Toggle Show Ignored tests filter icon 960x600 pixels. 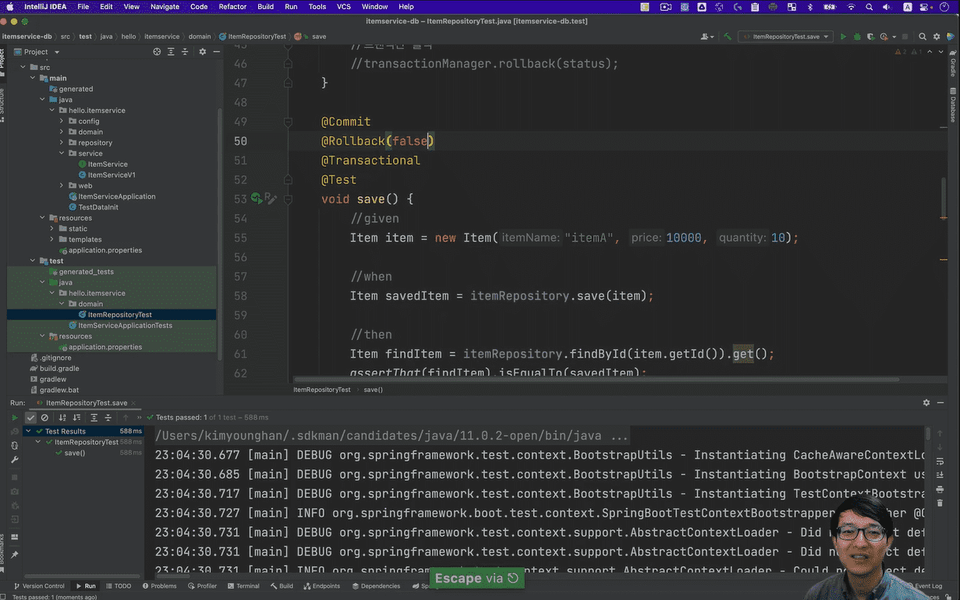pos(44,417)
